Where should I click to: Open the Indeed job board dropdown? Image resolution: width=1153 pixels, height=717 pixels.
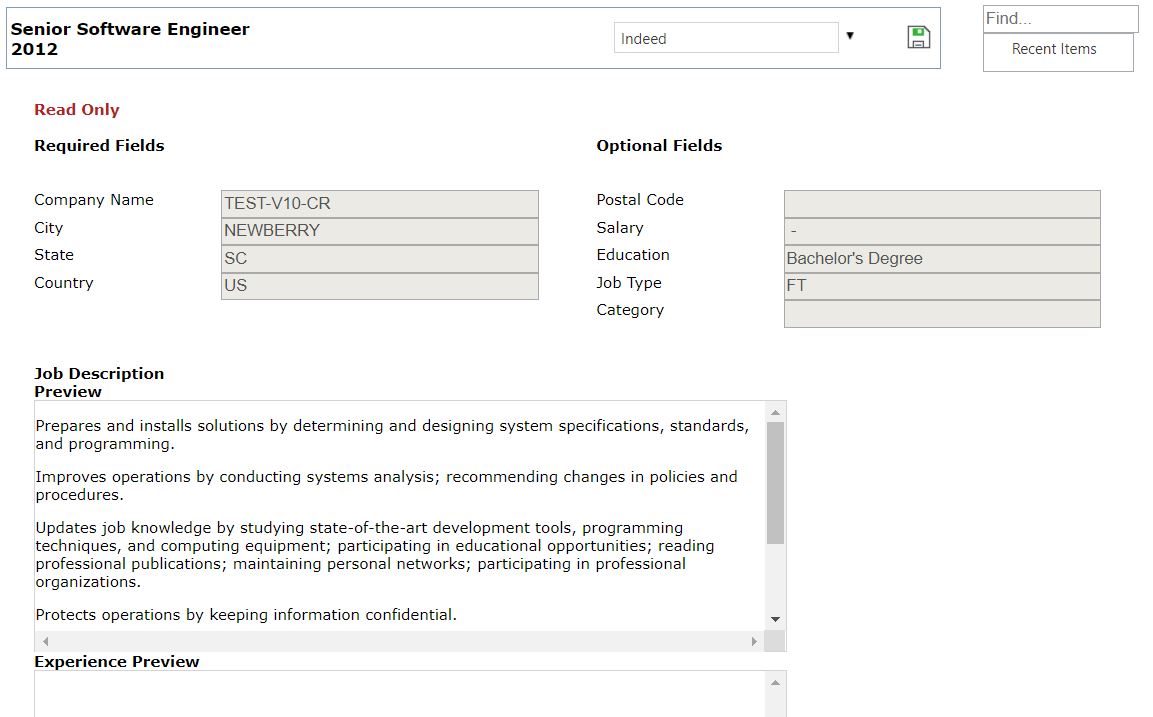pos(725,38)
